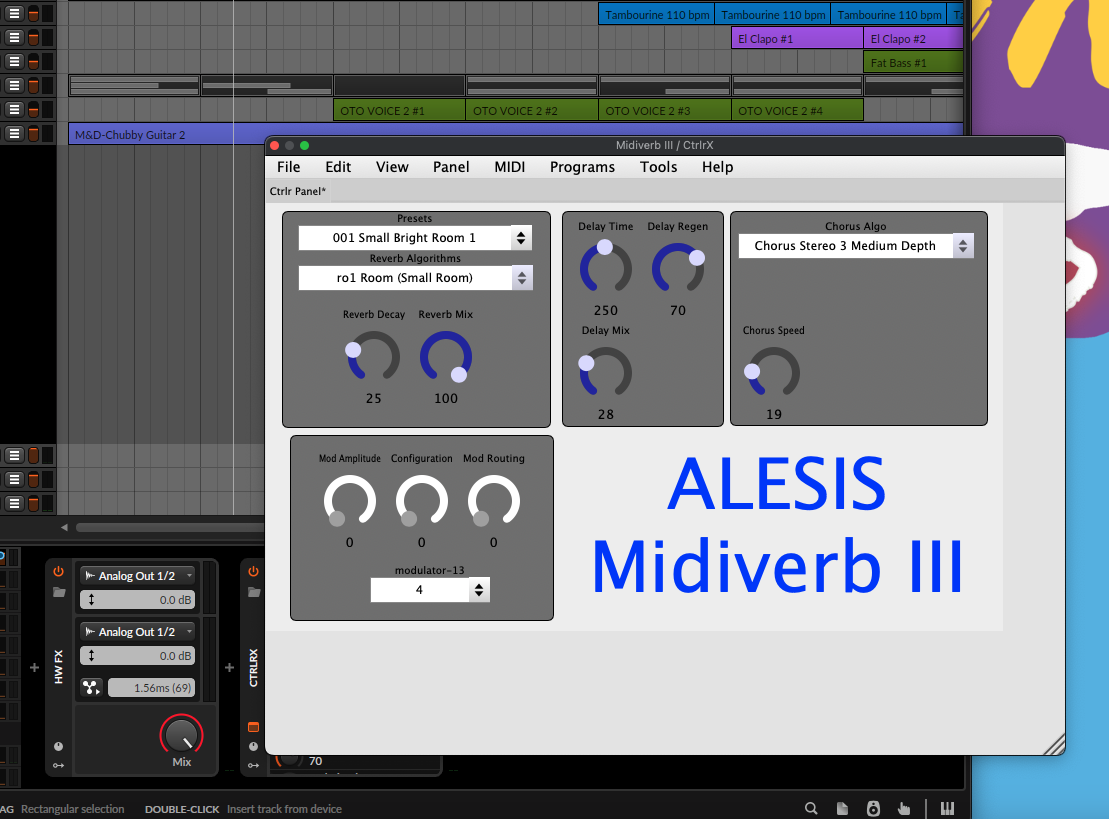Image resolution: width=1109 pixels, height=819 pixels.
Task: Select the El Clapo #1 clip
Action: [x=797, y=38]
